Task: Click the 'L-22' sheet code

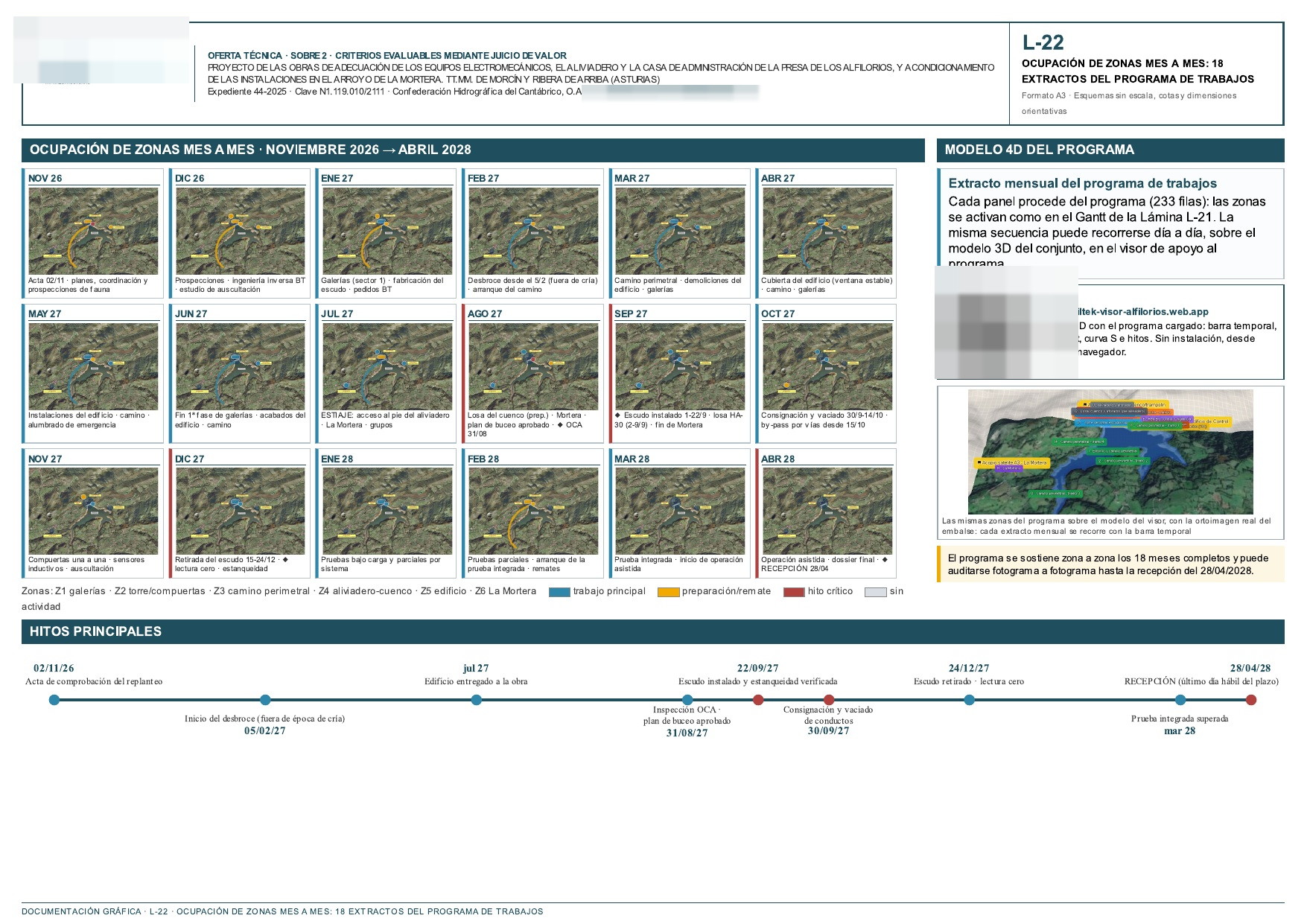Action: (x=1043, y=42)
